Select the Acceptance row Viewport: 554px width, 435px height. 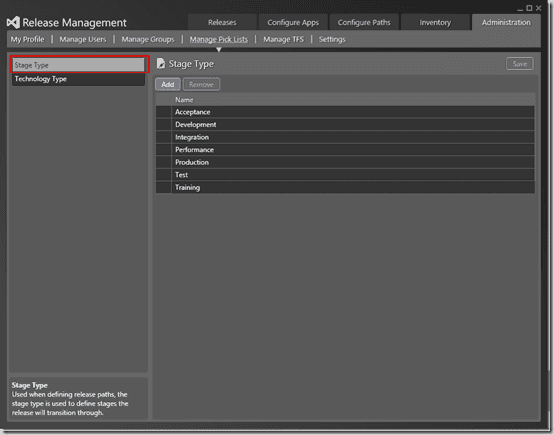345,112
